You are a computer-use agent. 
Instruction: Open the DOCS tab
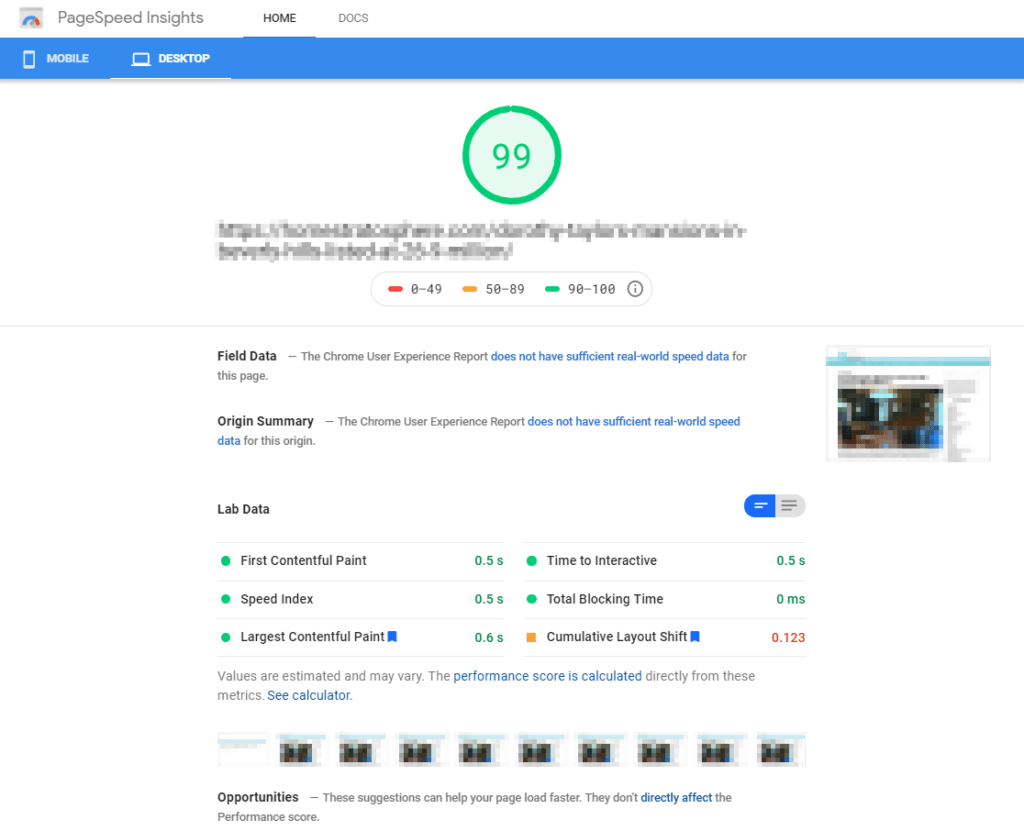pyautogui.click(x=353, y=18)
